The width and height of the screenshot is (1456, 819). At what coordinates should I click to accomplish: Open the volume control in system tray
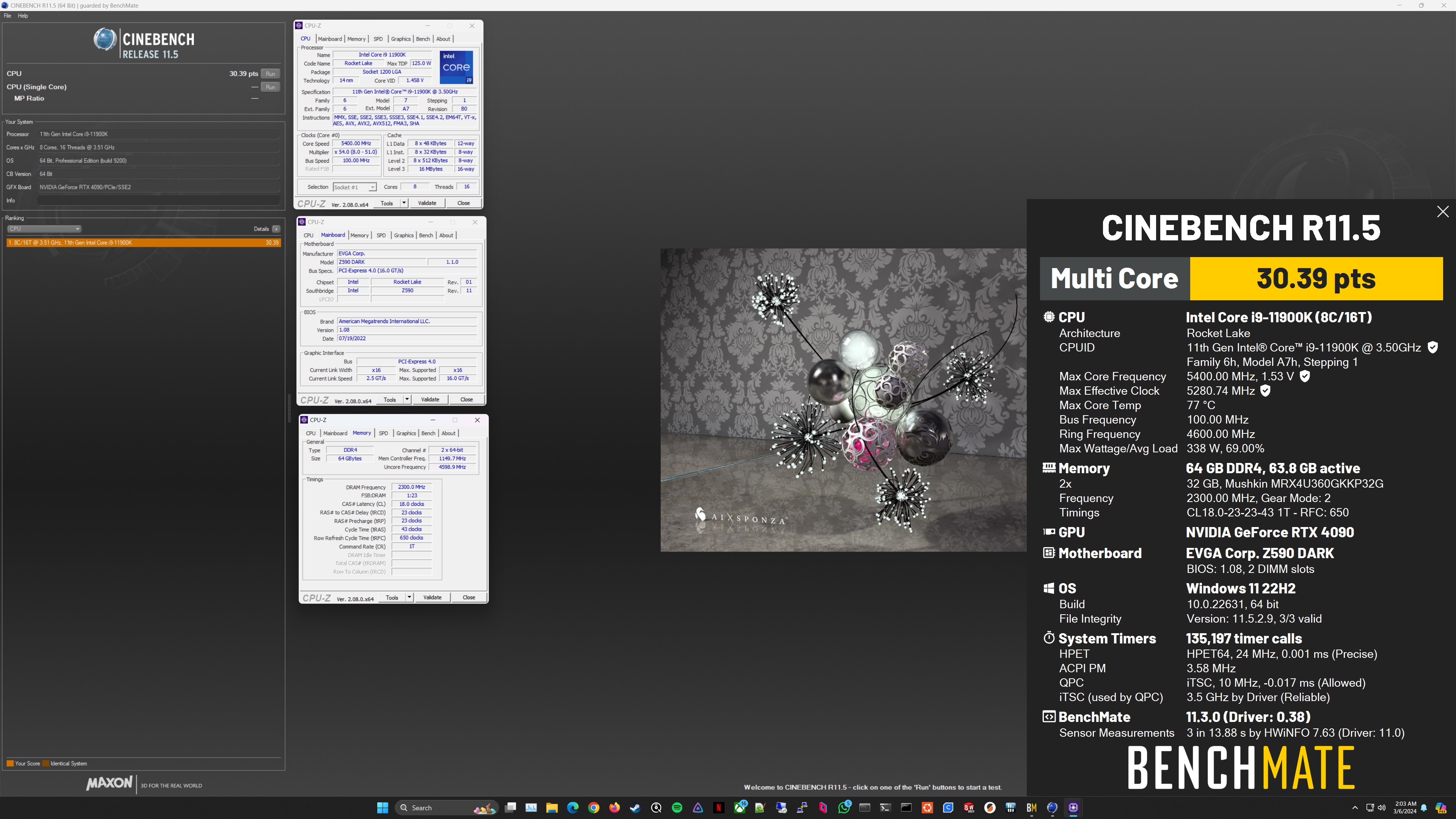tap(1382, 808)
